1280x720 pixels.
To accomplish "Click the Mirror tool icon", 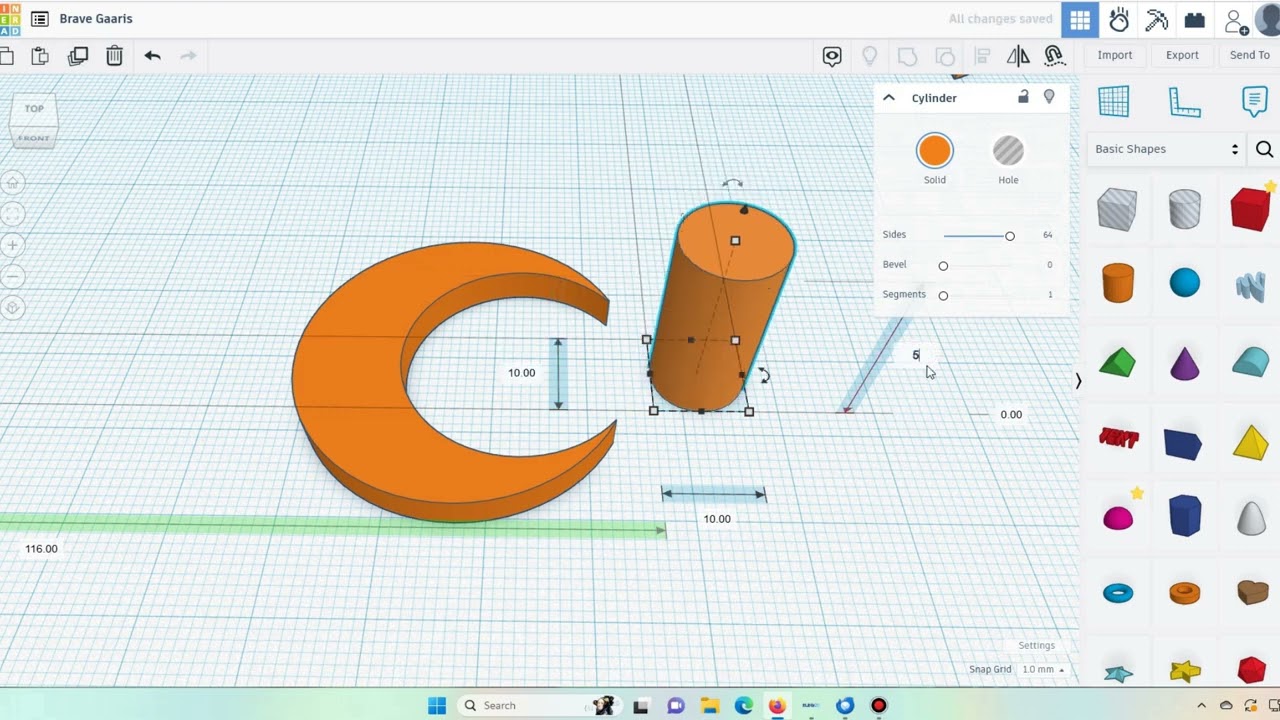I will pos(1018,56).
